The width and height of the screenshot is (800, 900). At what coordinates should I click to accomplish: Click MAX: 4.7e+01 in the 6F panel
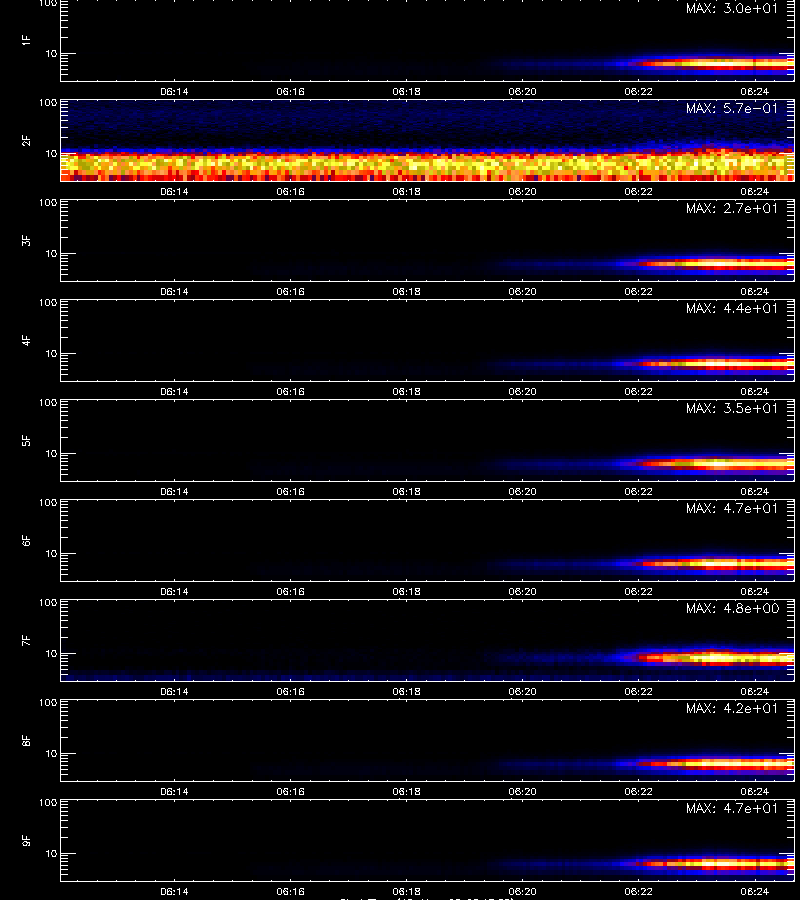[732, 508]
